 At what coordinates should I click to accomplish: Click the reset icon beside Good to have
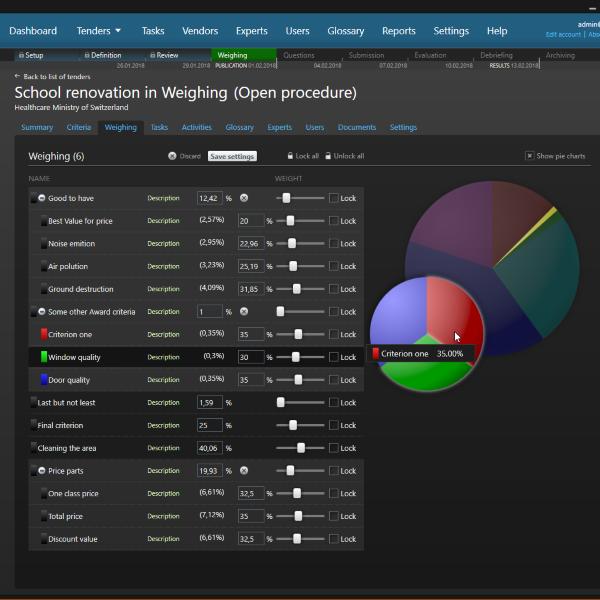tap(243, 198)
